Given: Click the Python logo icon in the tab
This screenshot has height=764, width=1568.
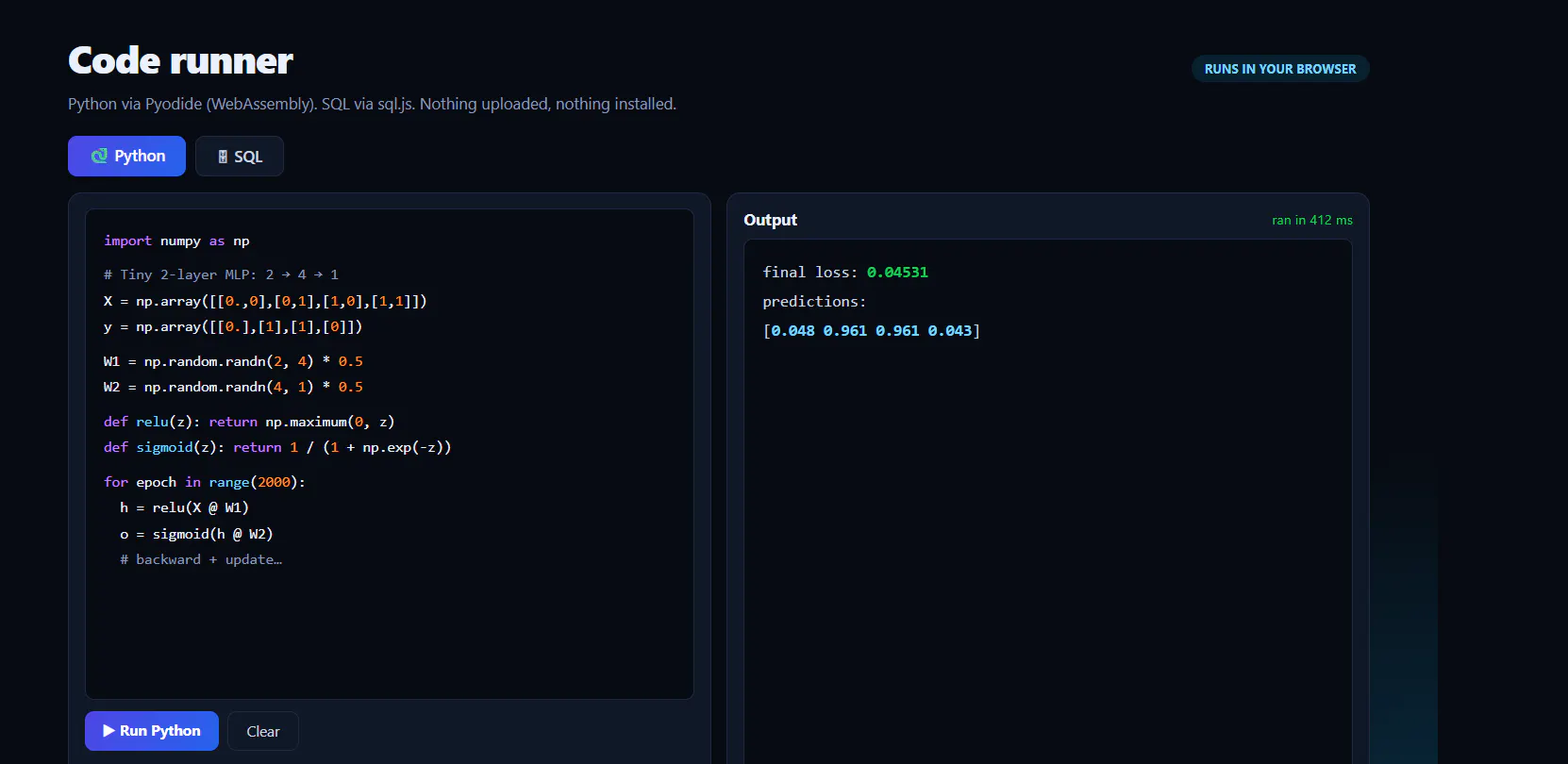Looking at the screenshot, I should point(99,156).
